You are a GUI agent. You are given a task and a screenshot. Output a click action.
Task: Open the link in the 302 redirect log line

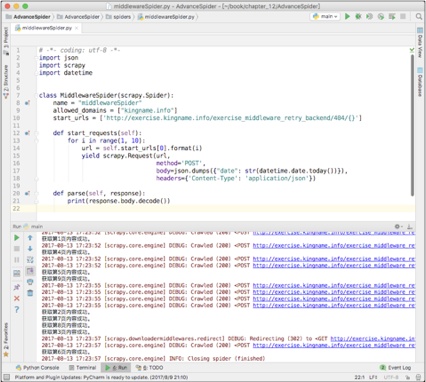373,339
